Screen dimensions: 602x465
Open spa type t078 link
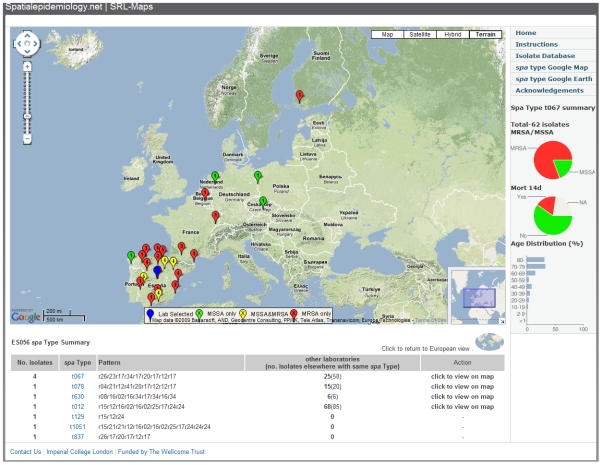78,386
